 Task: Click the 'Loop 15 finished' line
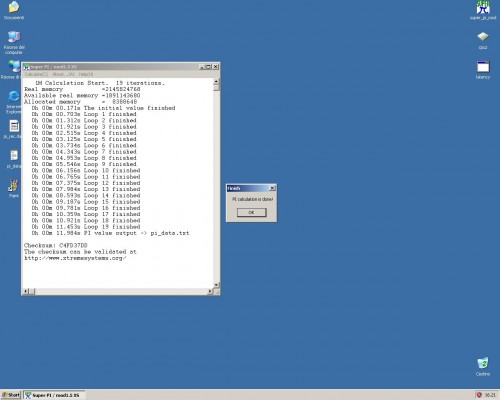86,202
